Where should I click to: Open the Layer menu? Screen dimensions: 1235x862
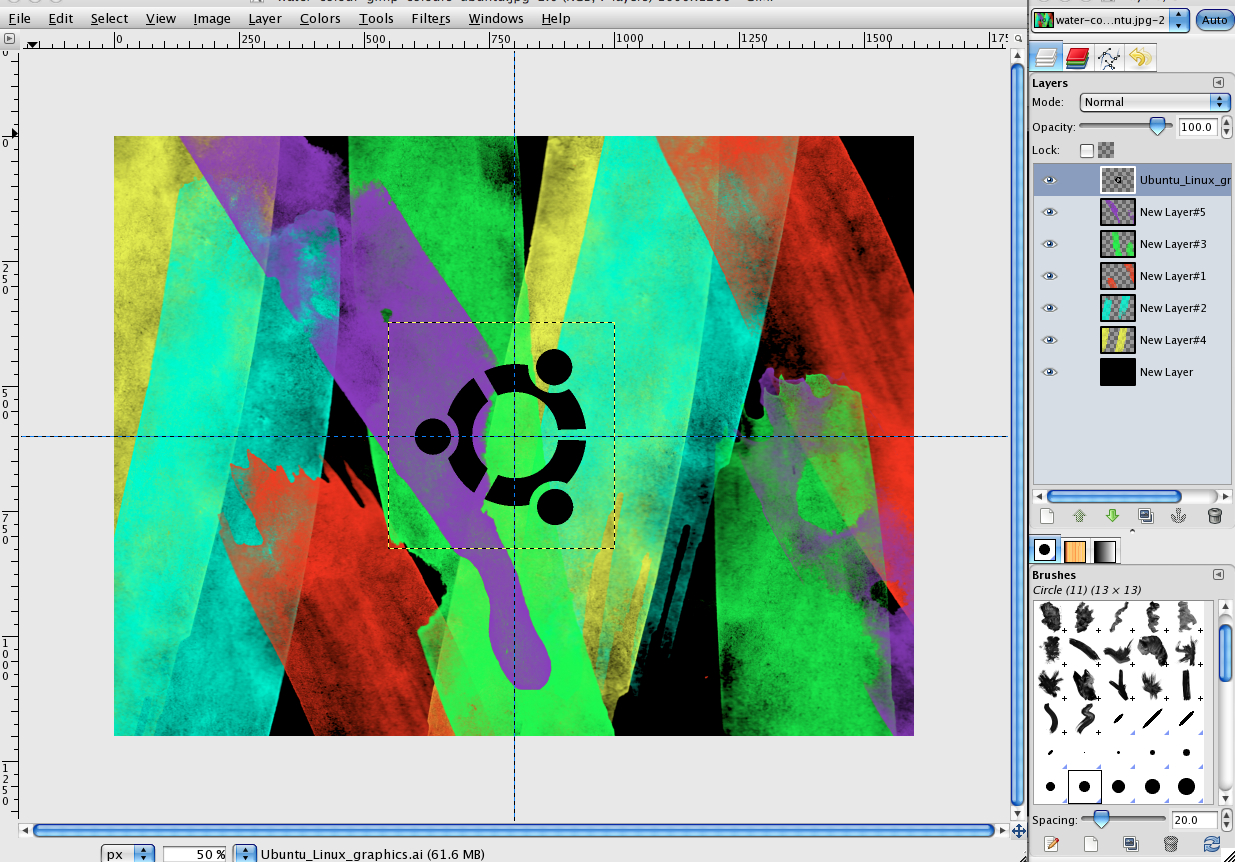[x=265, y=18]
